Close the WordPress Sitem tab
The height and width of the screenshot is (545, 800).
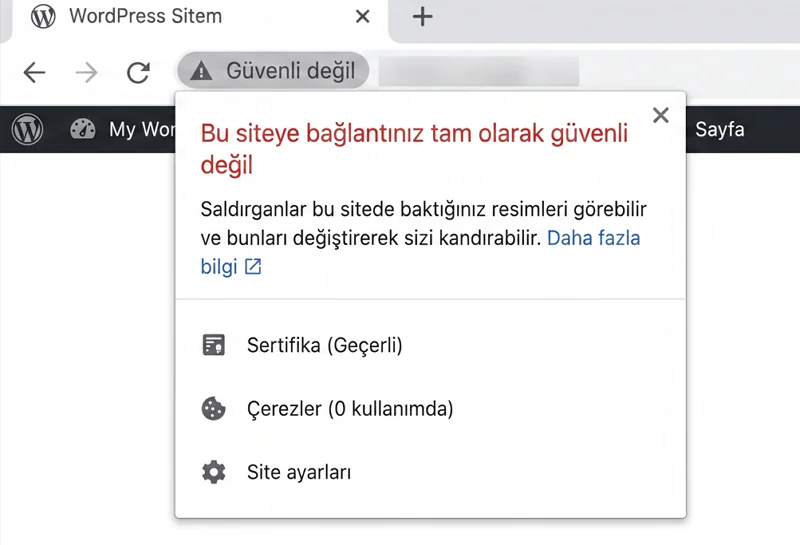363,17
